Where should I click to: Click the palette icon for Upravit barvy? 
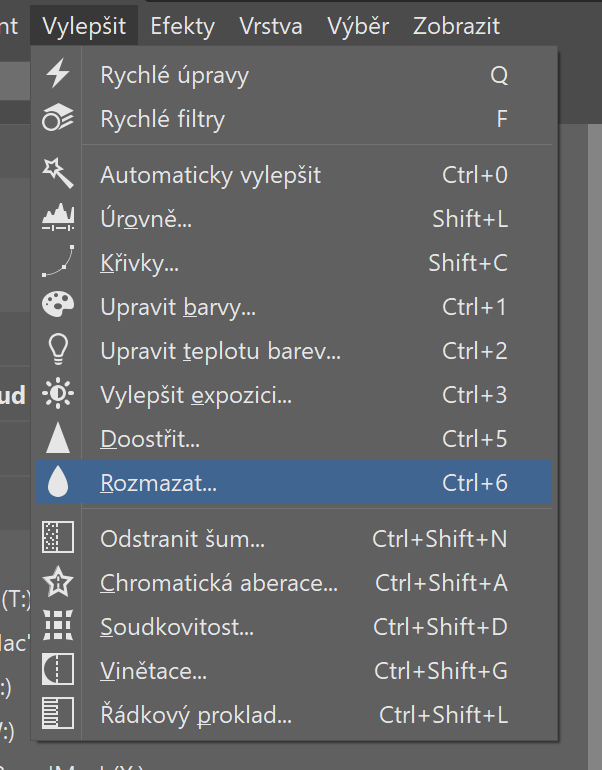click(59, 307)
